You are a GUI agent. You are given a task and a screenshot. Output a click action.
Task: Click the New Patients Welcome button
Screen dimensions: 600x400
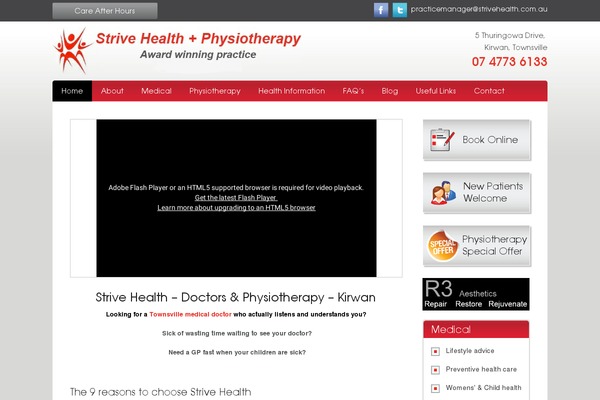[477, 193]
